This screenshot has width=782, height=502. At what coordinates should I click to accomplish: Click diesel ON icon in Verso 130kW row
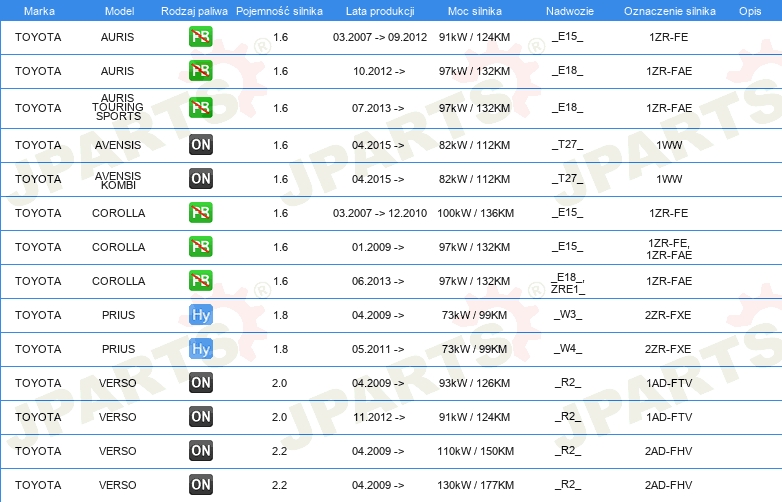[x=200, y=484]
